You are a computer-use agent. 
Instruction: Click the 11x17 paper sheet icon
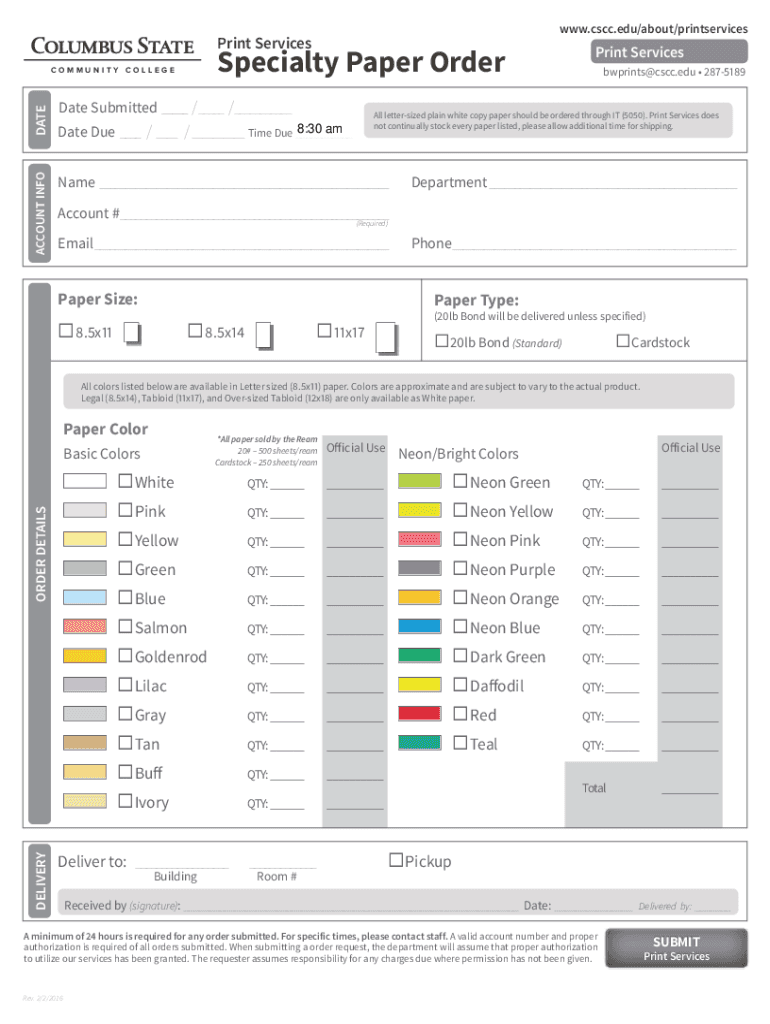(x=386, y=338)
